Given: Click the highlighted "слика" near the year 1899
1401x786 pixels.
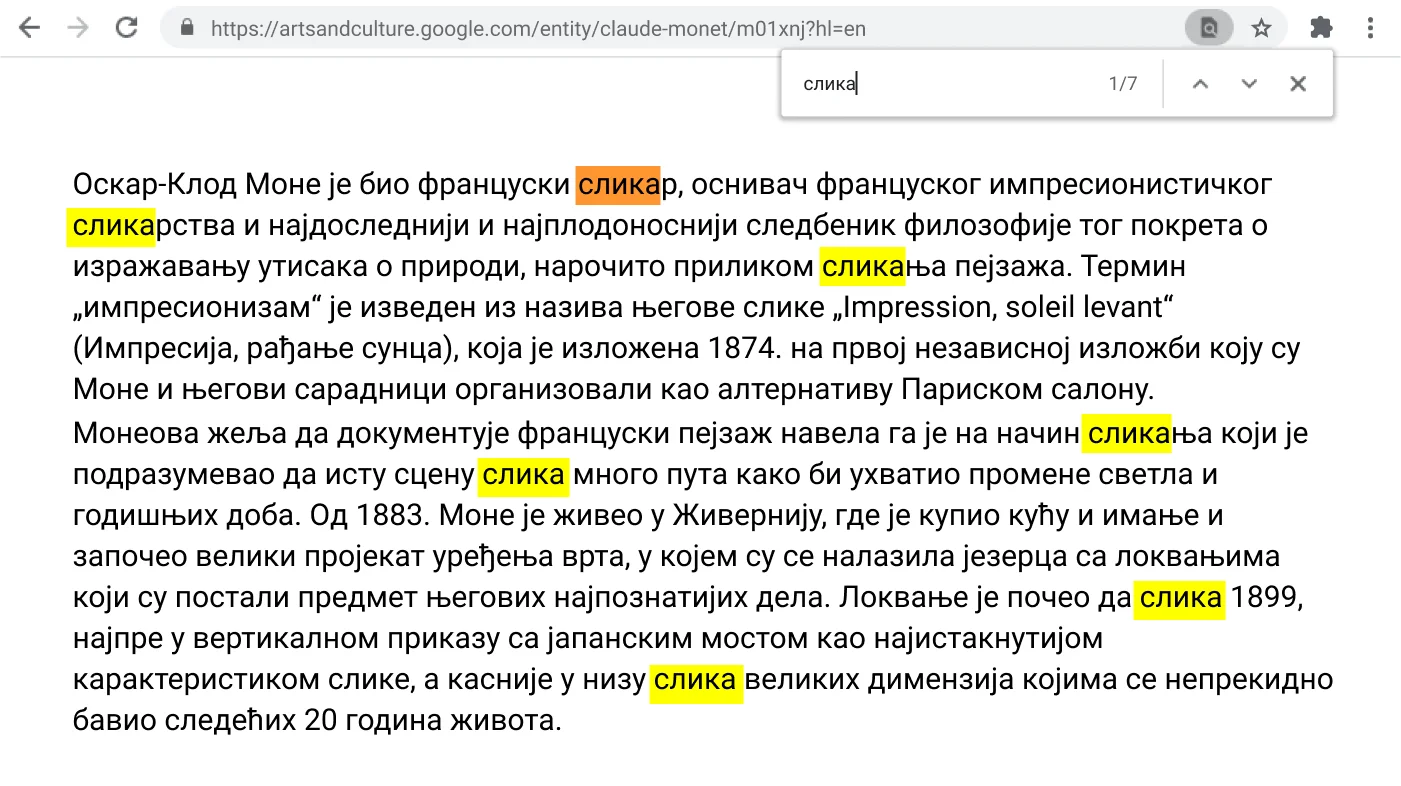Looking at the screenshot, I should point(1179,598).
